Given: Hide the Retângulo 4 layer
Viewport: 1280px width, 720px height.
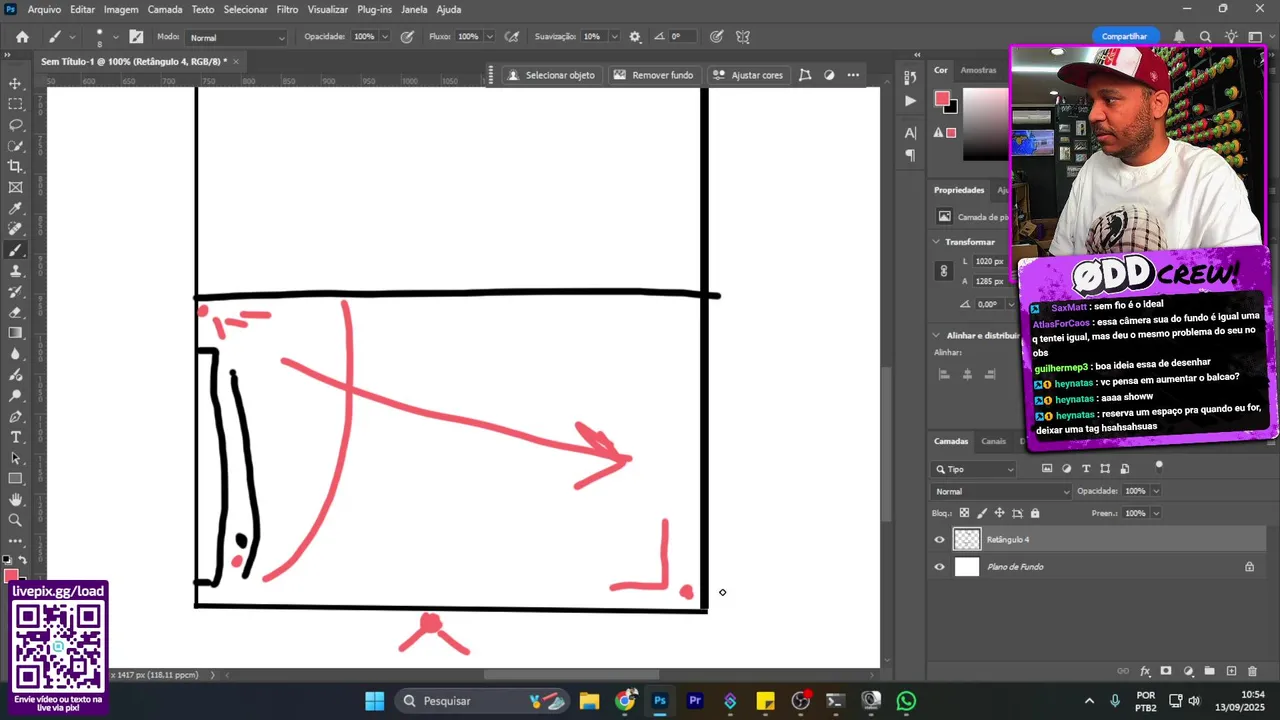Looking at the screenshot, I should (x=939, y=540).
